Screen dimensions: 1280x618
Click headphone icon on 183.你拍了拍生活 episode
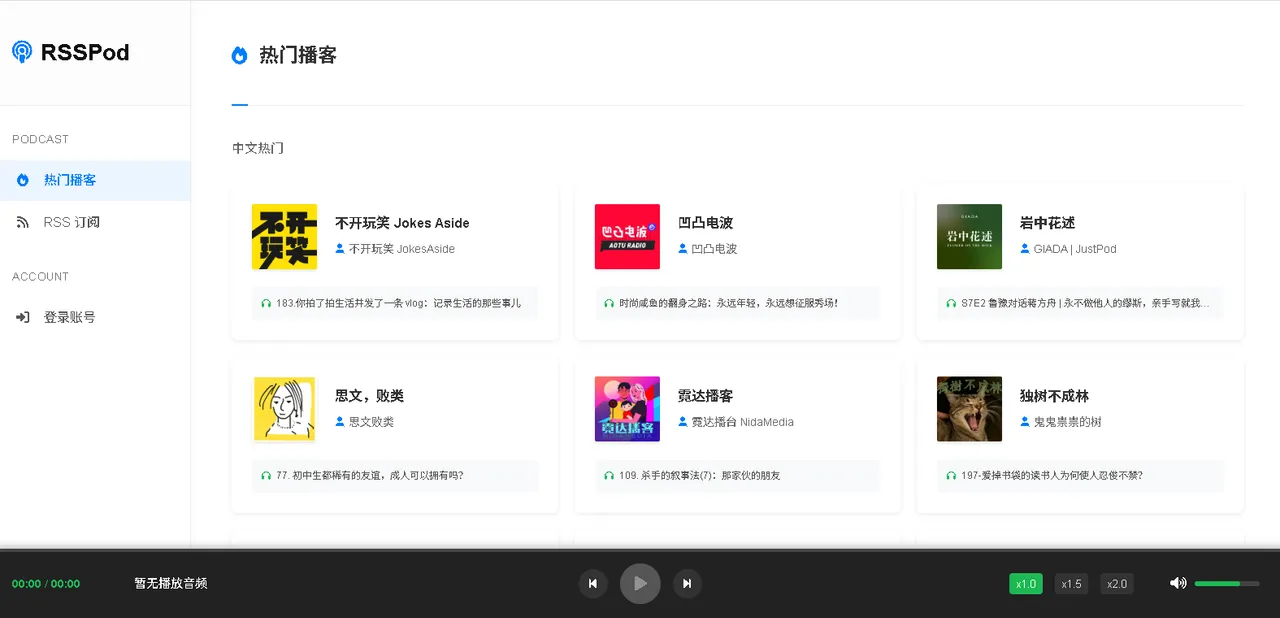(266, 303)
